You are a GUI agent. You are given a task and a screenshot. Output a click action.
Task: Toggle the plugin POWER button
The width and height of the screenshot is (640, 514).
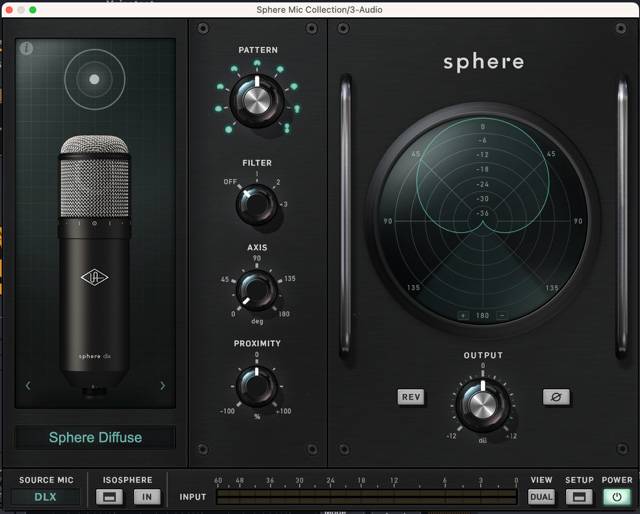click(617, 497)
